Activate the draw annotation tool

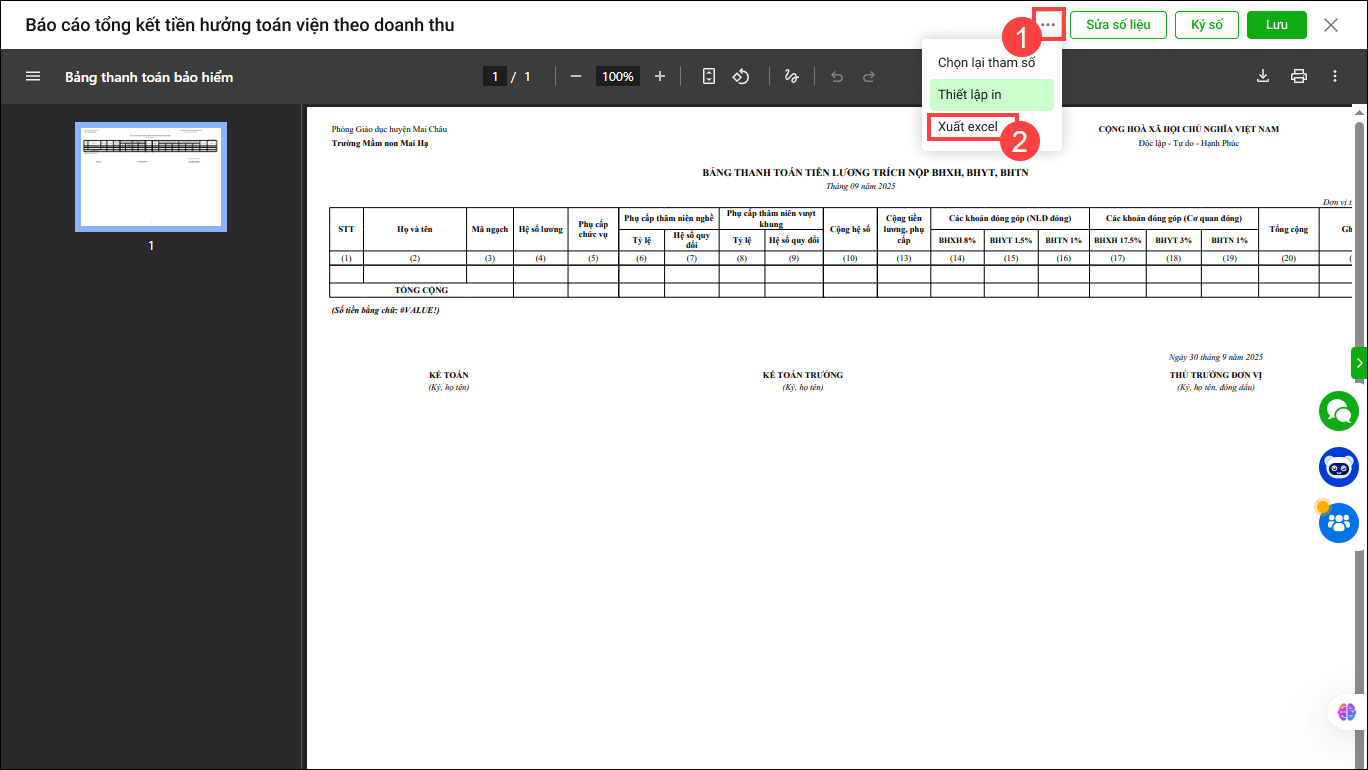tap(792, 76)
